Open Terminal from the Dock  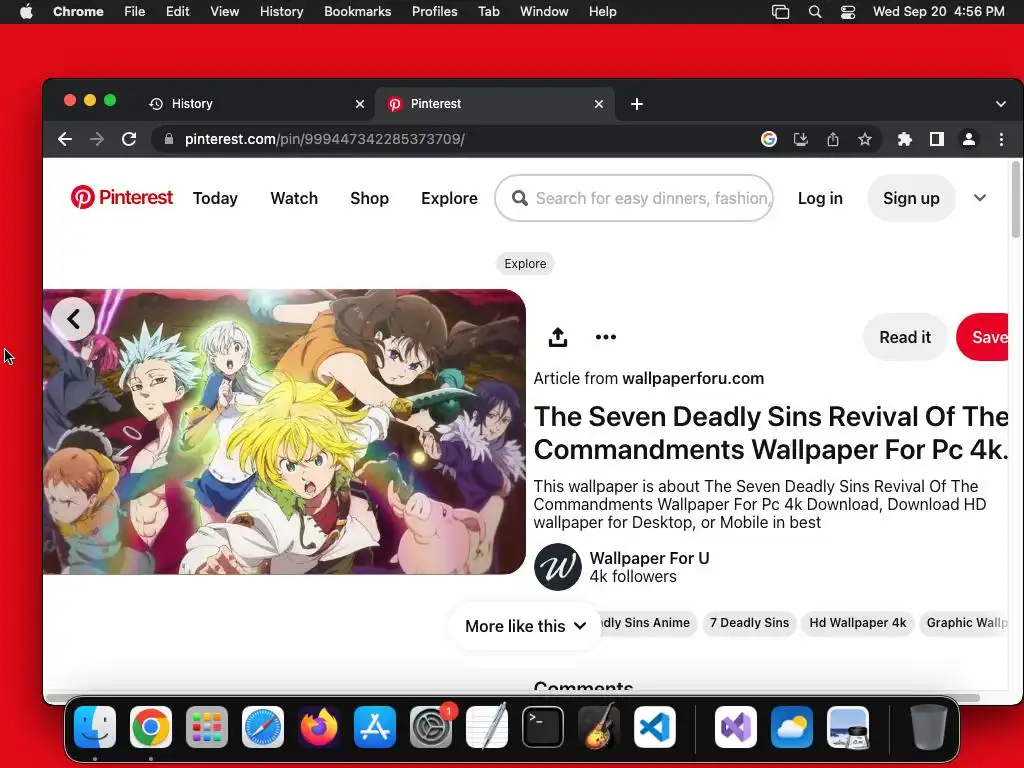(543, 727)
